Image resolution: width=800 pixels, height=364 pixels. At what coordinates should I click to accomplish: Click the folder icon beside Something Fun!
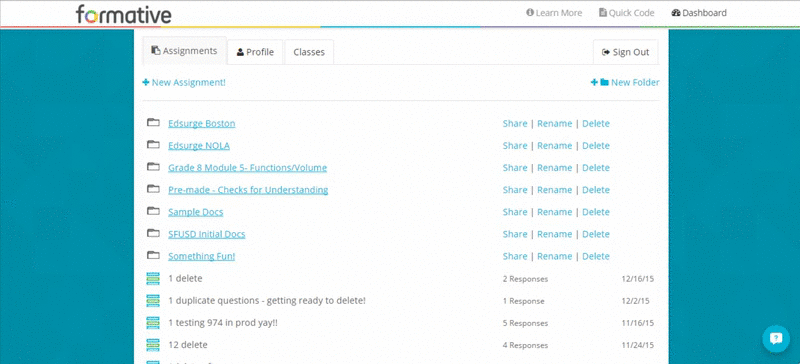click(153, 255)
